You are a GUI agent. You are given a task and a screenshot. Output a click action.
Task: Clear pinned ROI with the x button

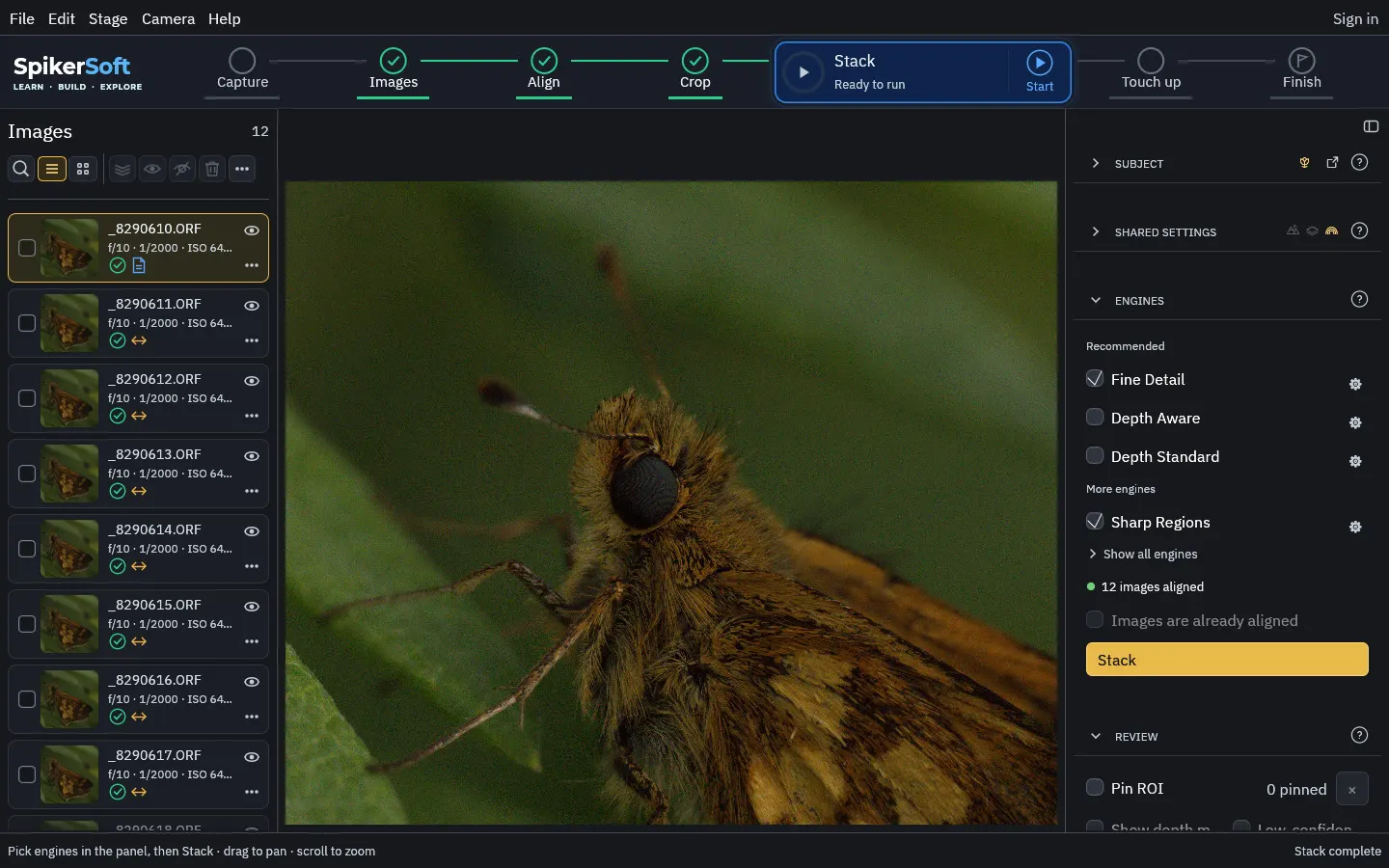point(1351,789)
